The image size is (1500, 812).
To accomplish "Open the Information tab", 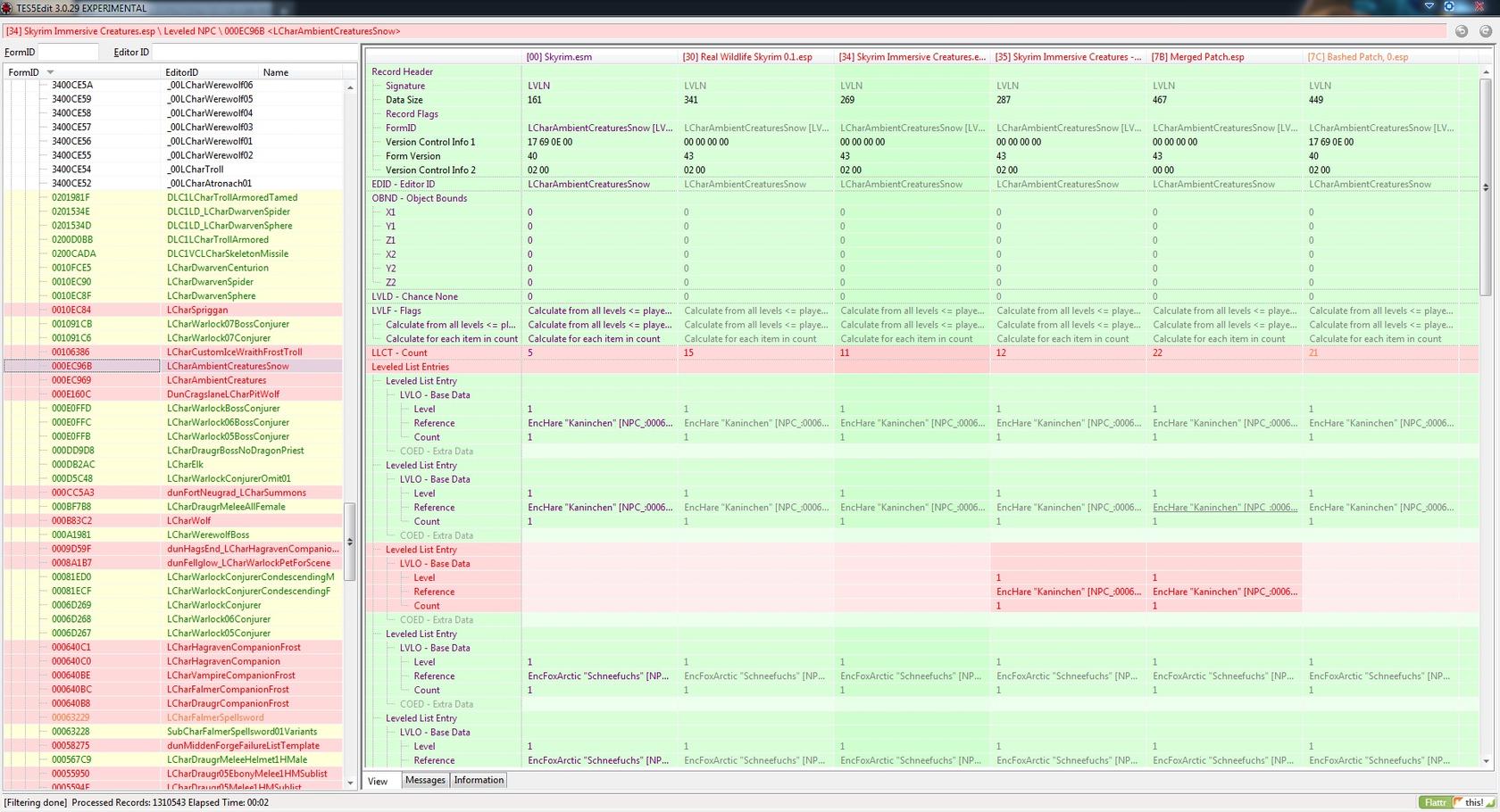I will 479,780.
